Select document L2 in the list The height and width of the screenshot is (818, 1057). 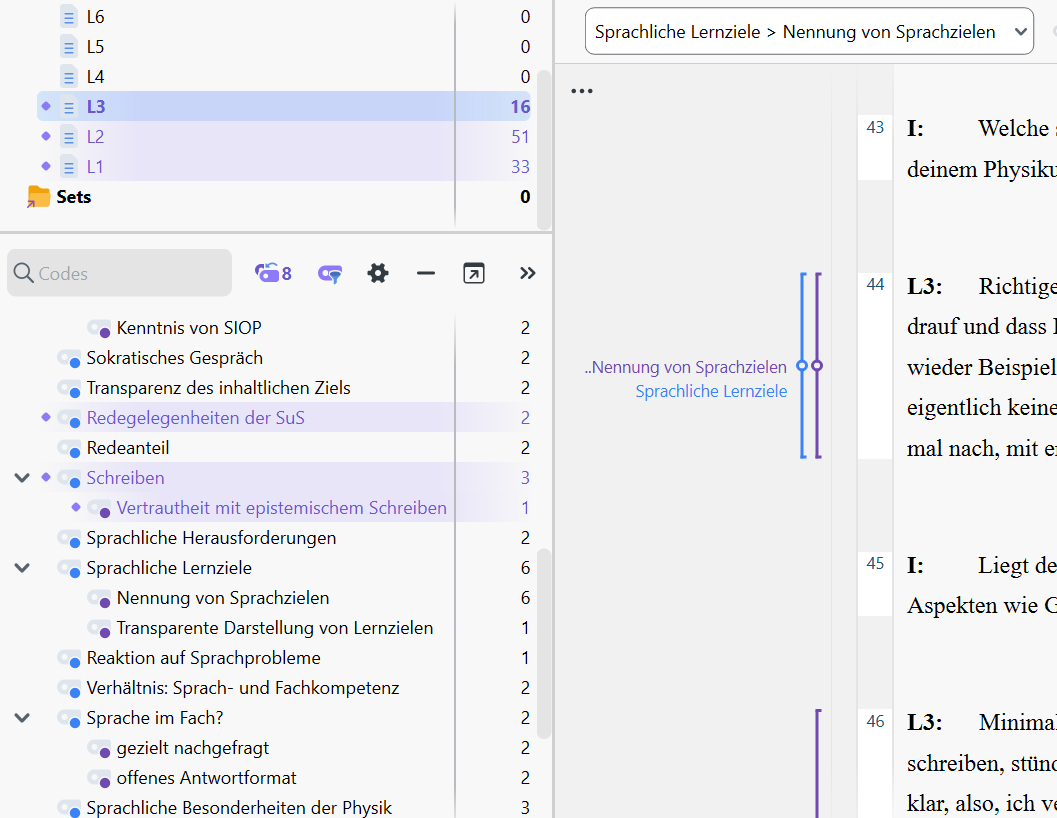pos(284,137)
